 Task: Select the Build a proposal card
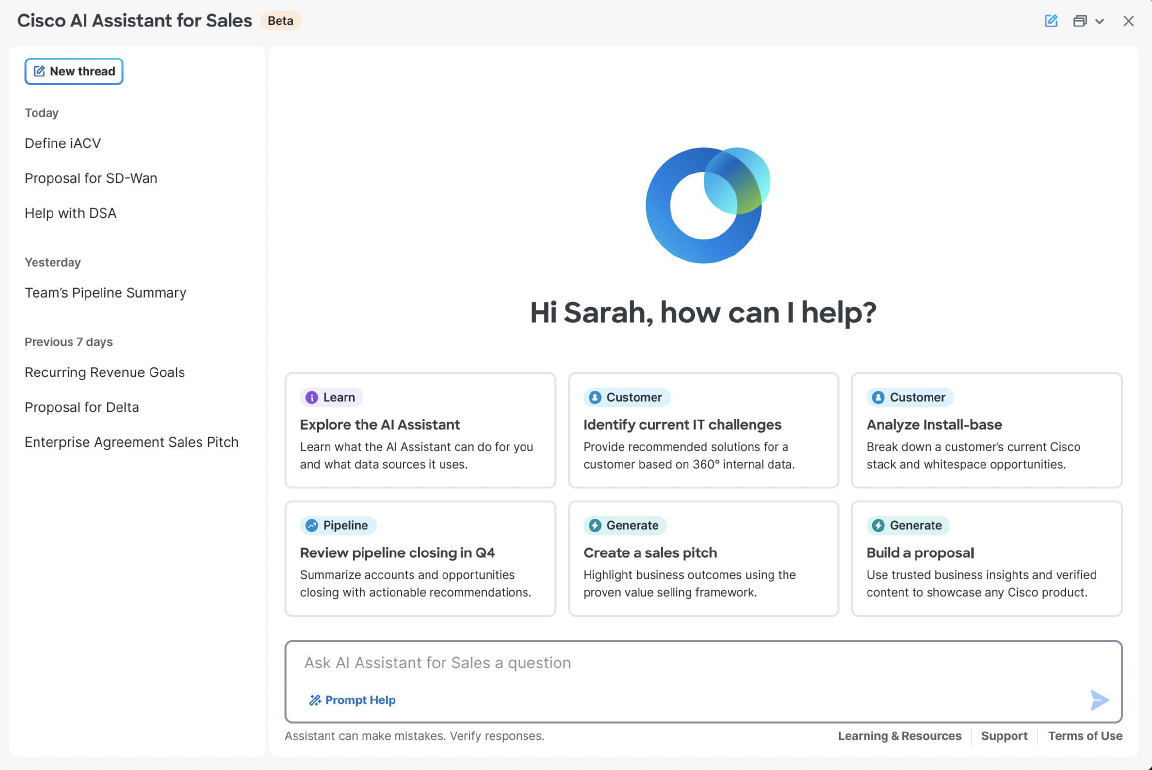(987, 558)
